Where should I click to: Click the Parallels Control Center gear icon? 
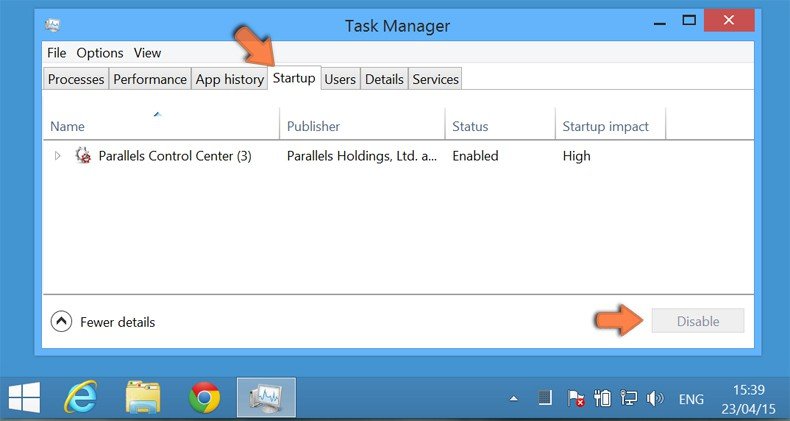point(83,156)
